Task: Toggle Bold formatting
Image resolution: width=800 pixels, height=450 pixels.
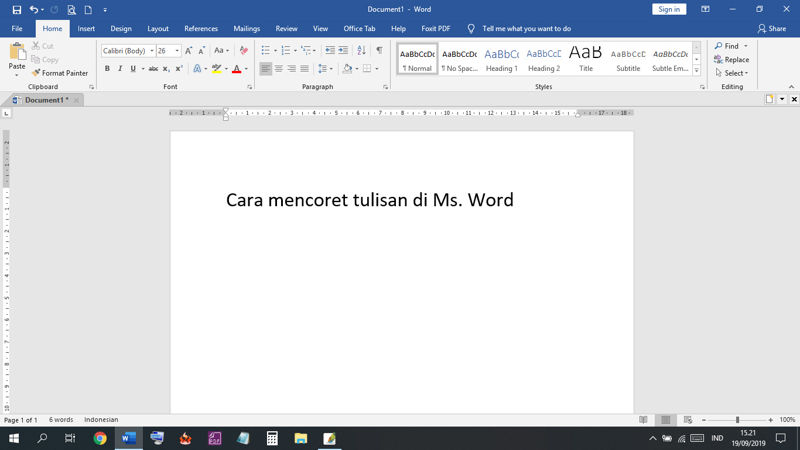Action: tap(107, 68)
